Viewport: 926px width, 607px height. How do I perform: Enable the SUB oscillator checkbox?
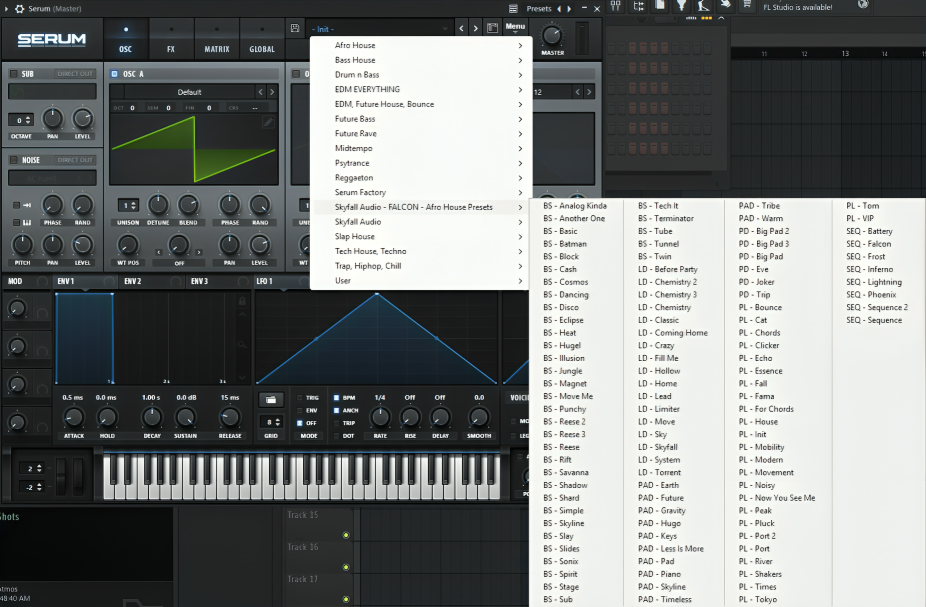[x=13, y=74]
